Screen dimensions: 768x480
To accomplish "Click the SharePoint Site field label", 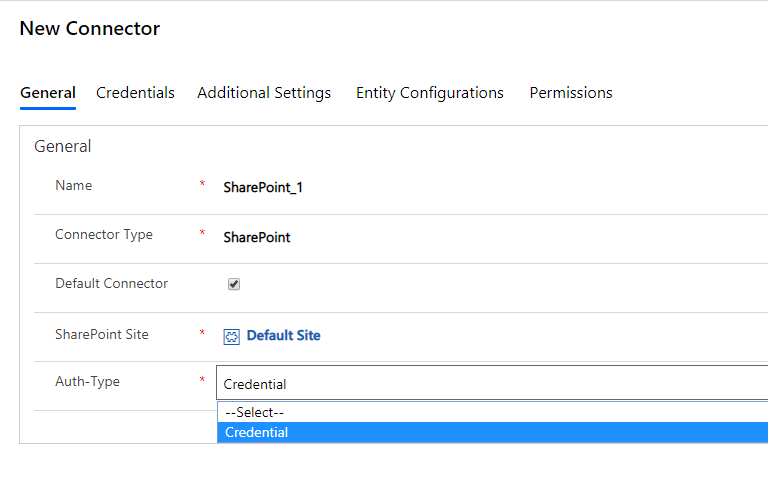I will (102, 335).
